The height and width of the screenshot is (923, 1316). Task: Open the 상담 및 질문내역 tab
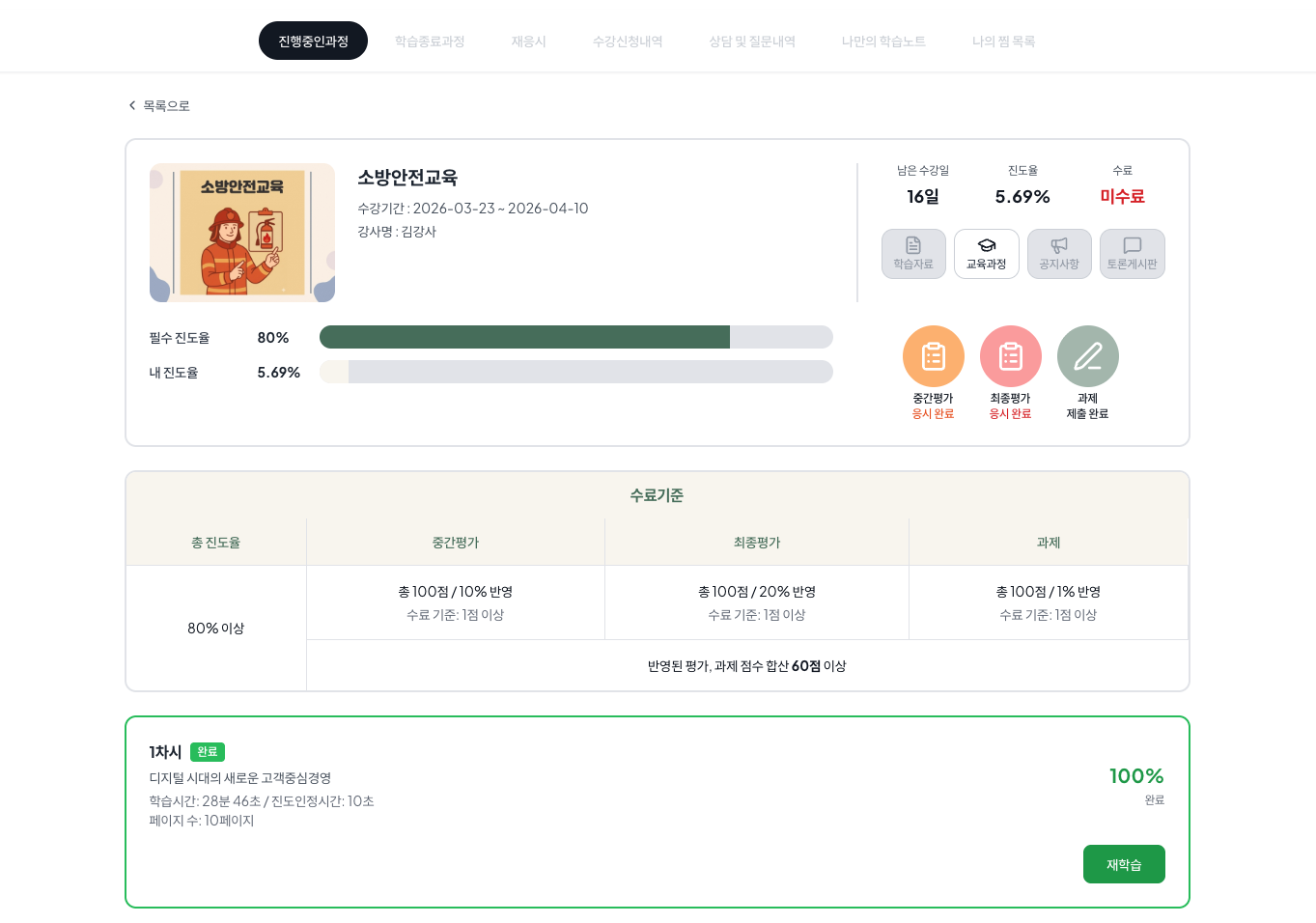point(752,42)
